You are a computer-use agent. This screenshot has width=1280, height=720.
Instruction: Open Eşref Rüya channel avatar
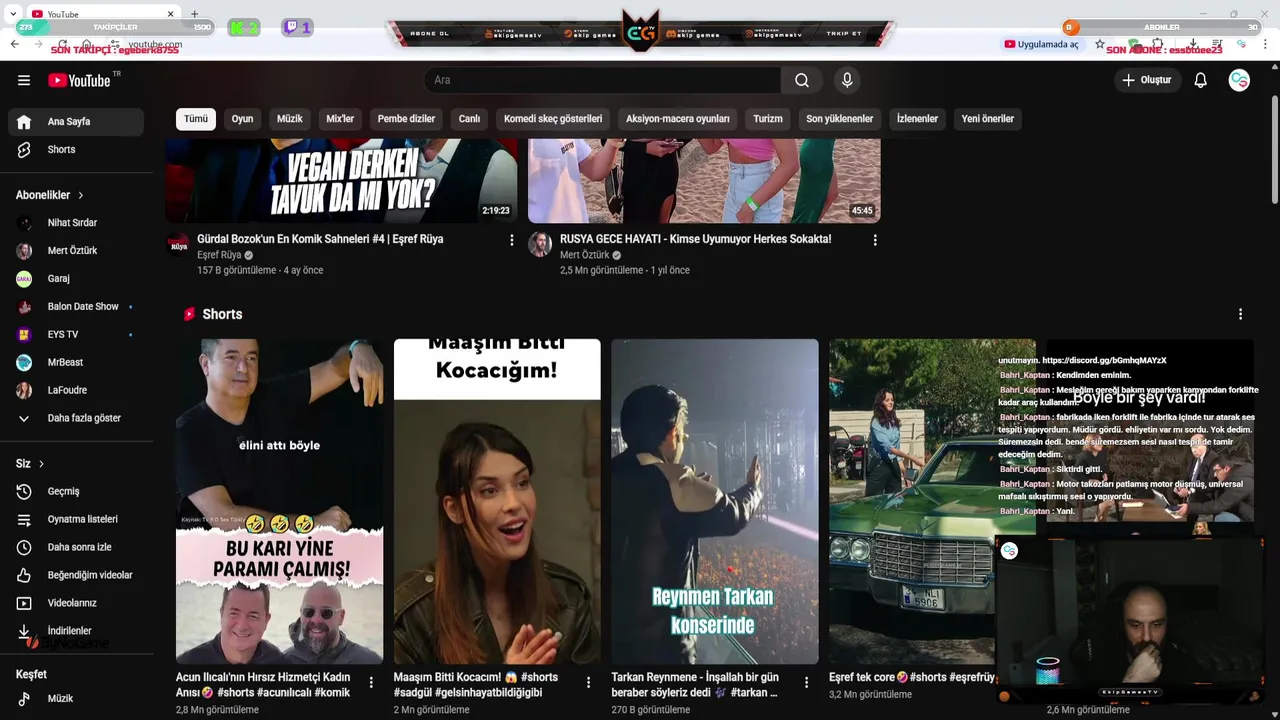[179, 245]
